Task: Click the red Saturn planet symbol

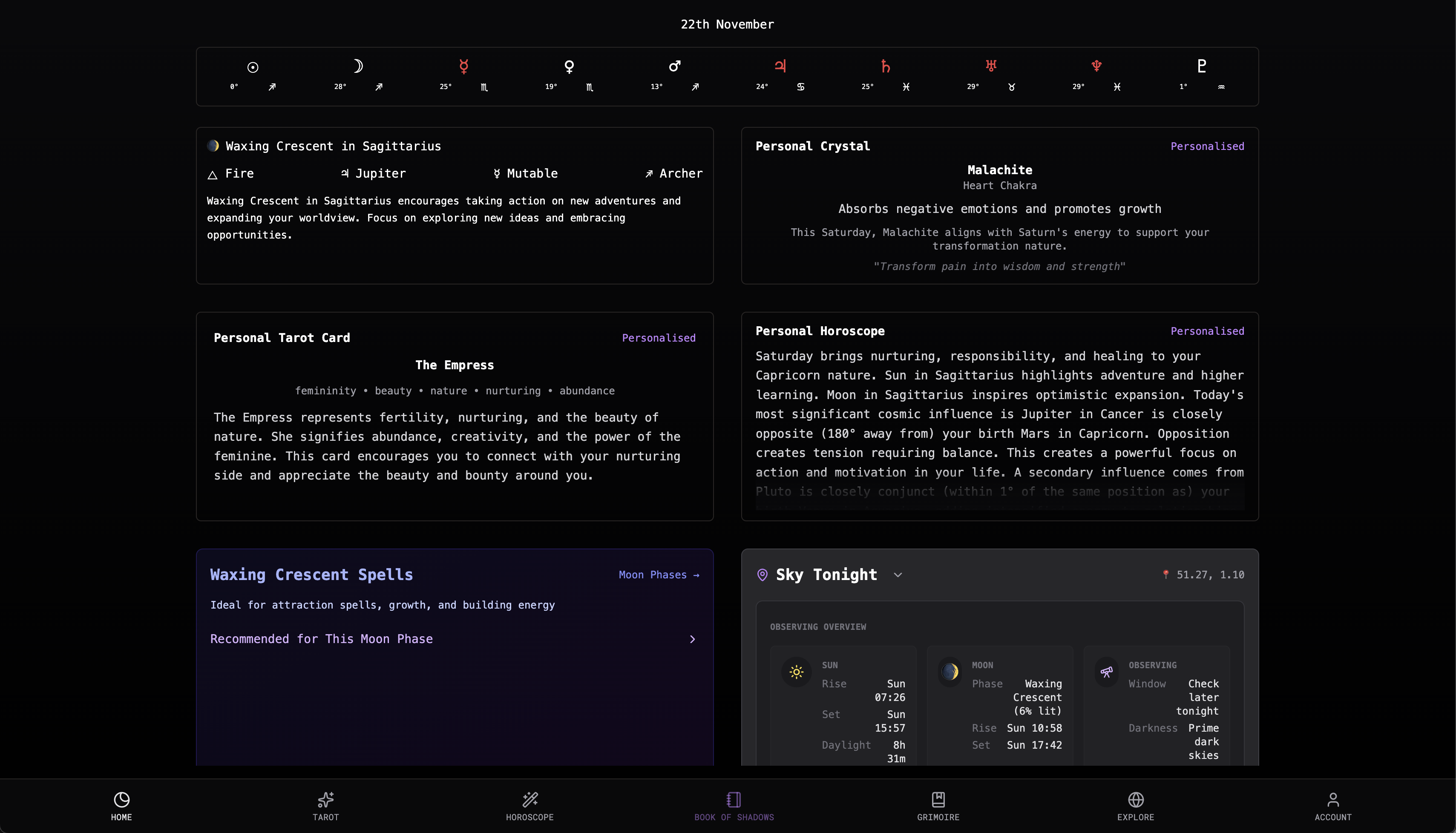Action: 885,66
